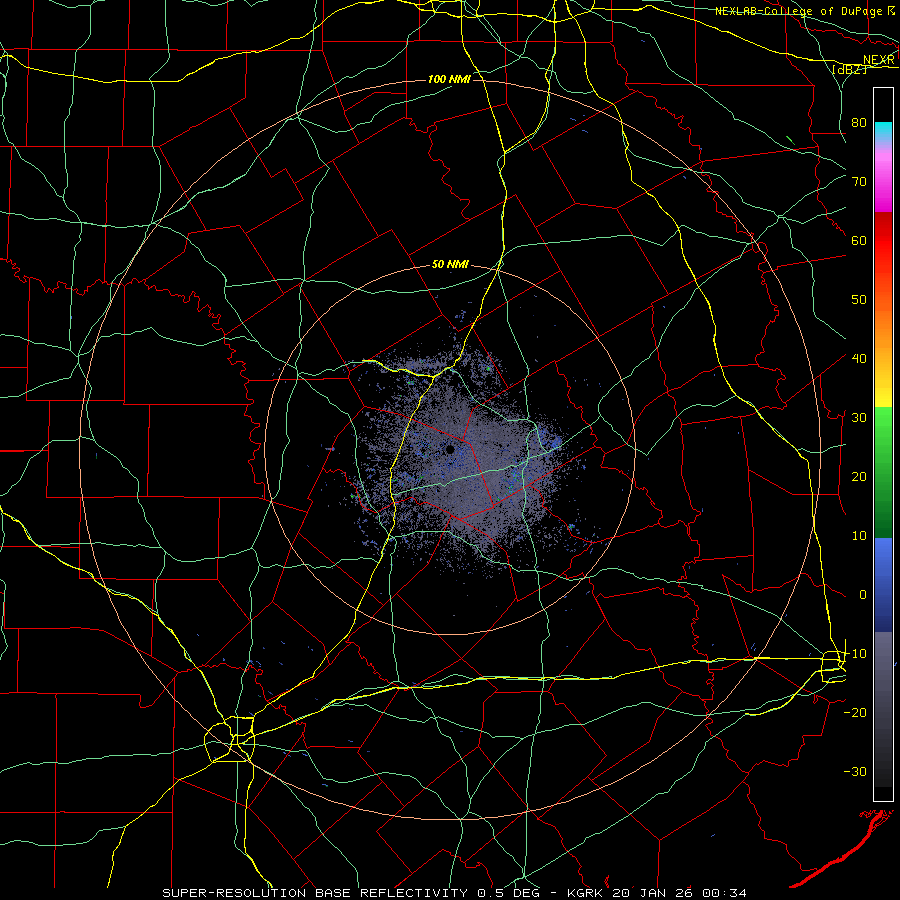Click the Super-Resolution Base Reflectivity caption text
Image resolution: width=900 pixels, height=900 pixels.
coord(455,893)
